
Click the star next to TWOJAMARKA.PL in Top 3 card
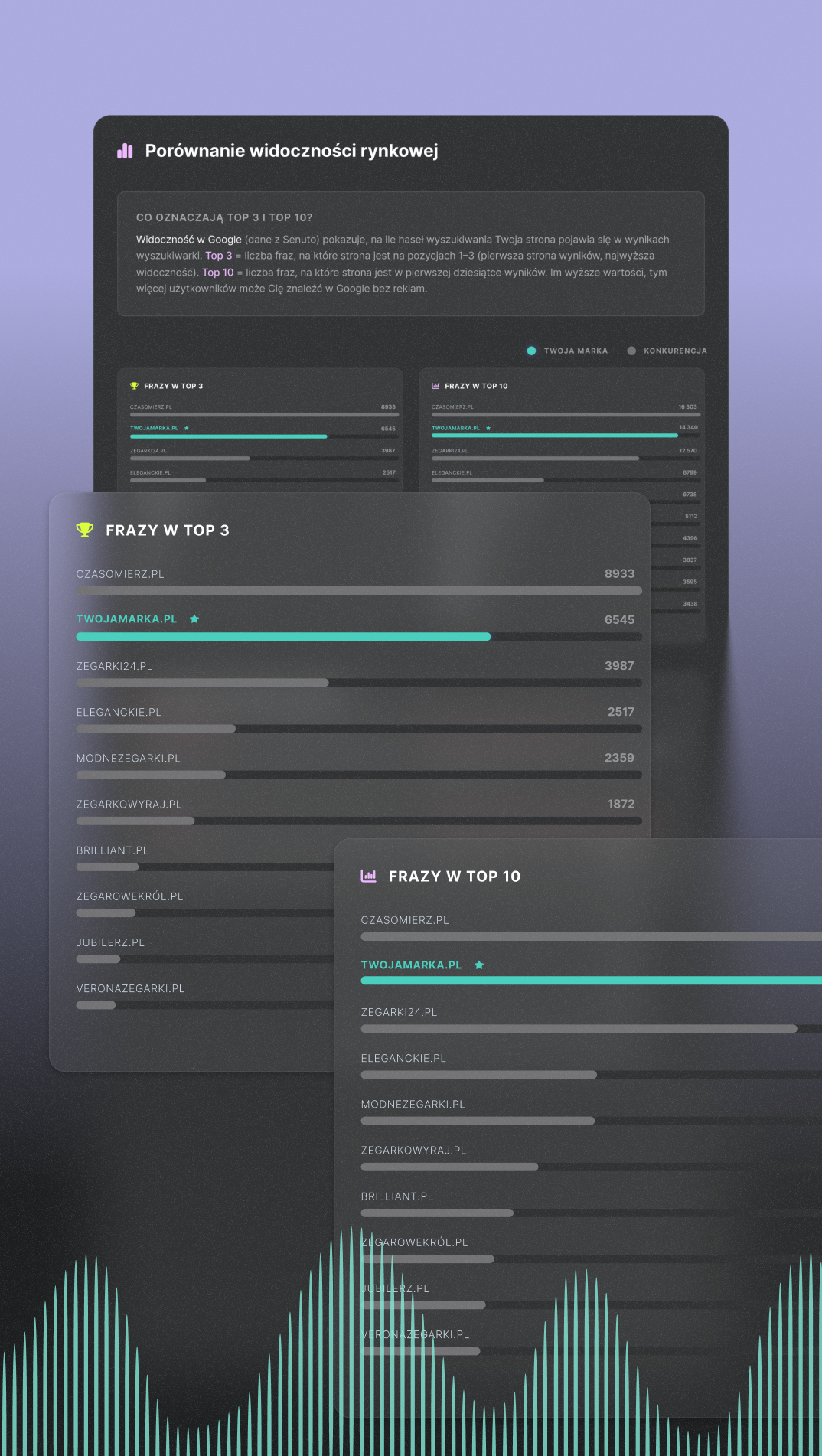194,619
